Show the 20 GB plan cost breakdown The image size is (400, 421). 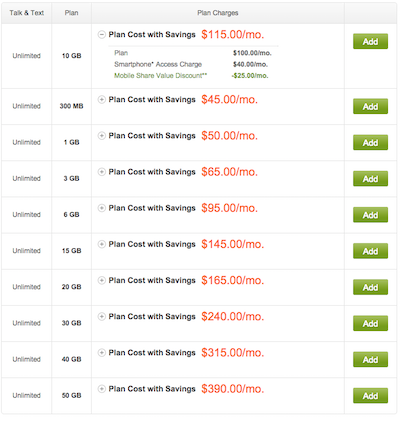pos(102,280)
